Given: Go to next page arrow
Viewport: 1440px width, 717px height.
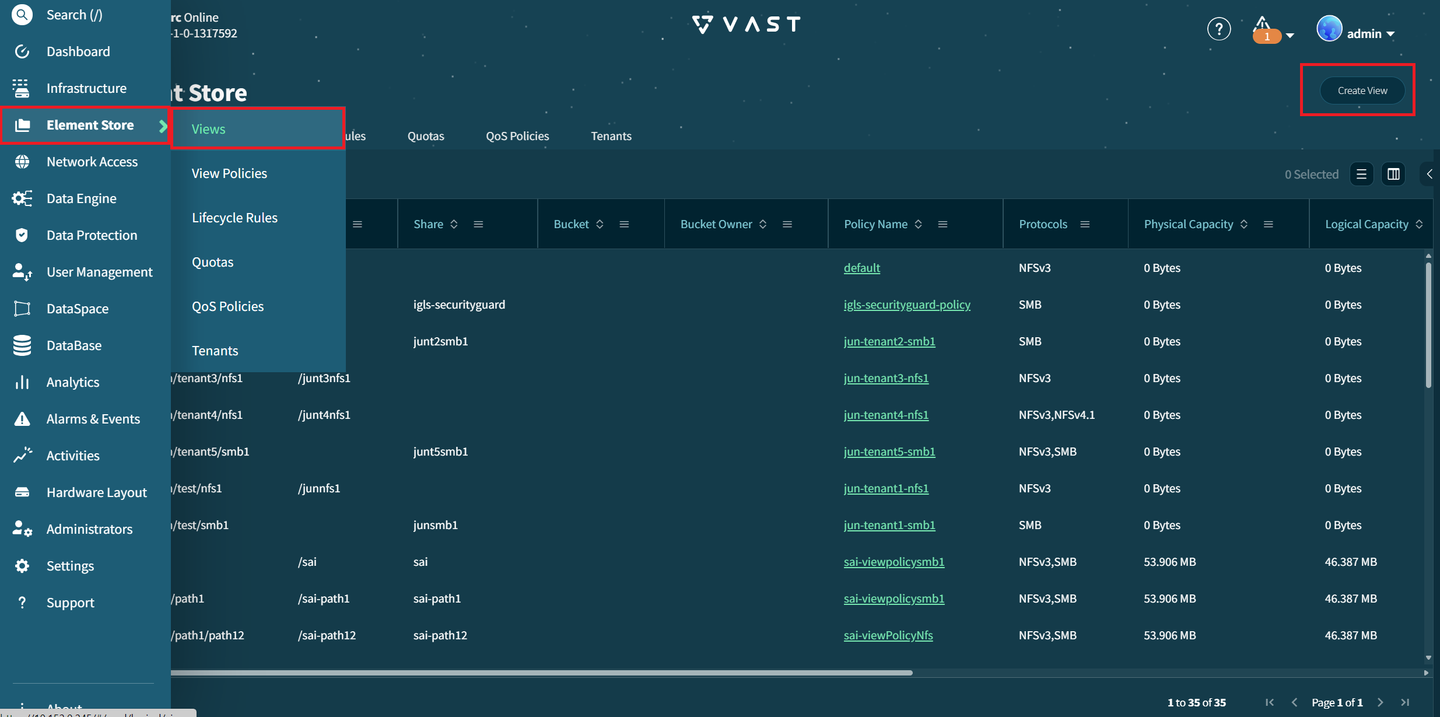Looking at the screenshot, I should point(1380,703).
